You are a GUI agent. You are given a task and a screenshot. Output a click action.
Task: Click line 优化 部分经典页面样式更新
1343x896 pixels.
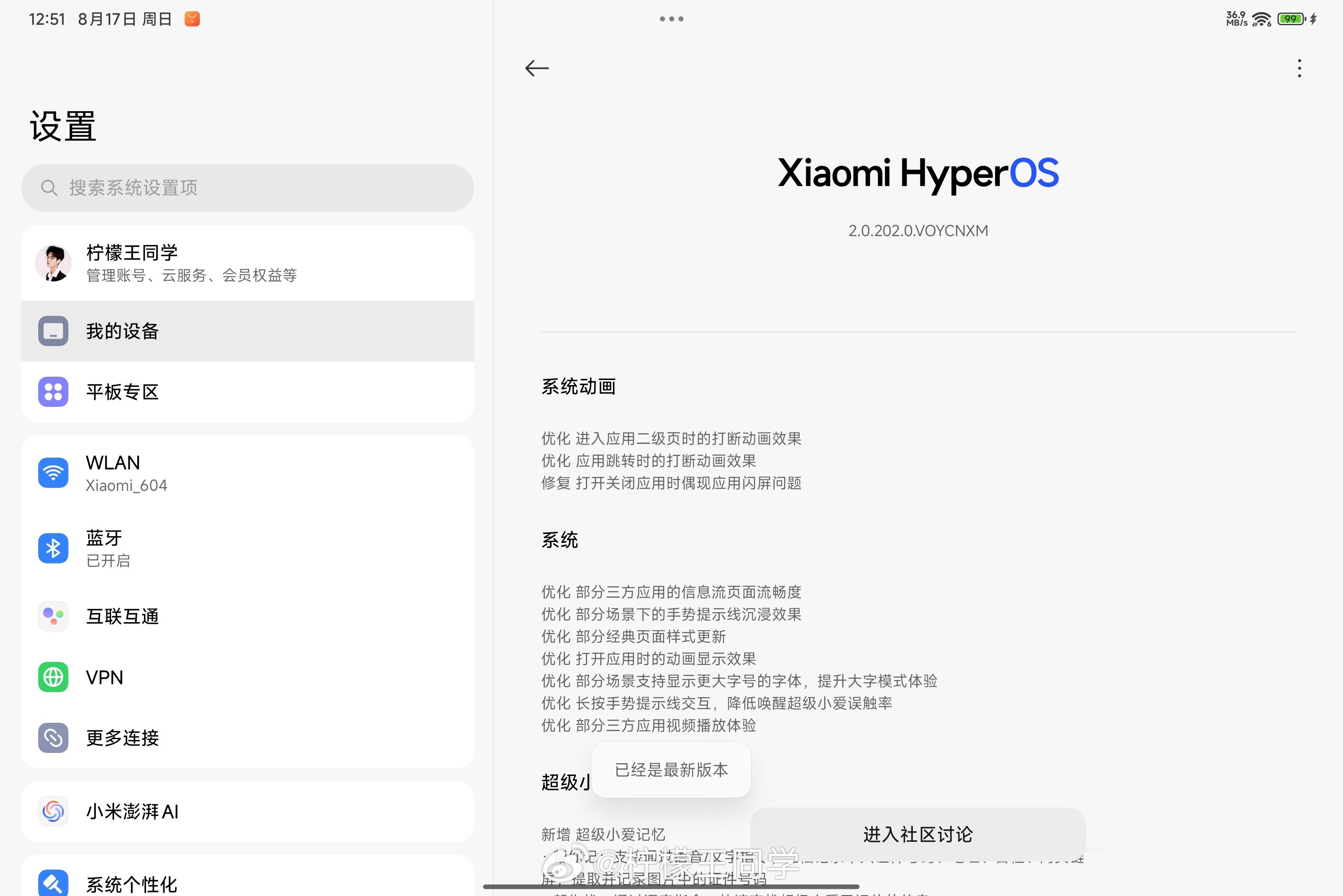pos(633,637)
